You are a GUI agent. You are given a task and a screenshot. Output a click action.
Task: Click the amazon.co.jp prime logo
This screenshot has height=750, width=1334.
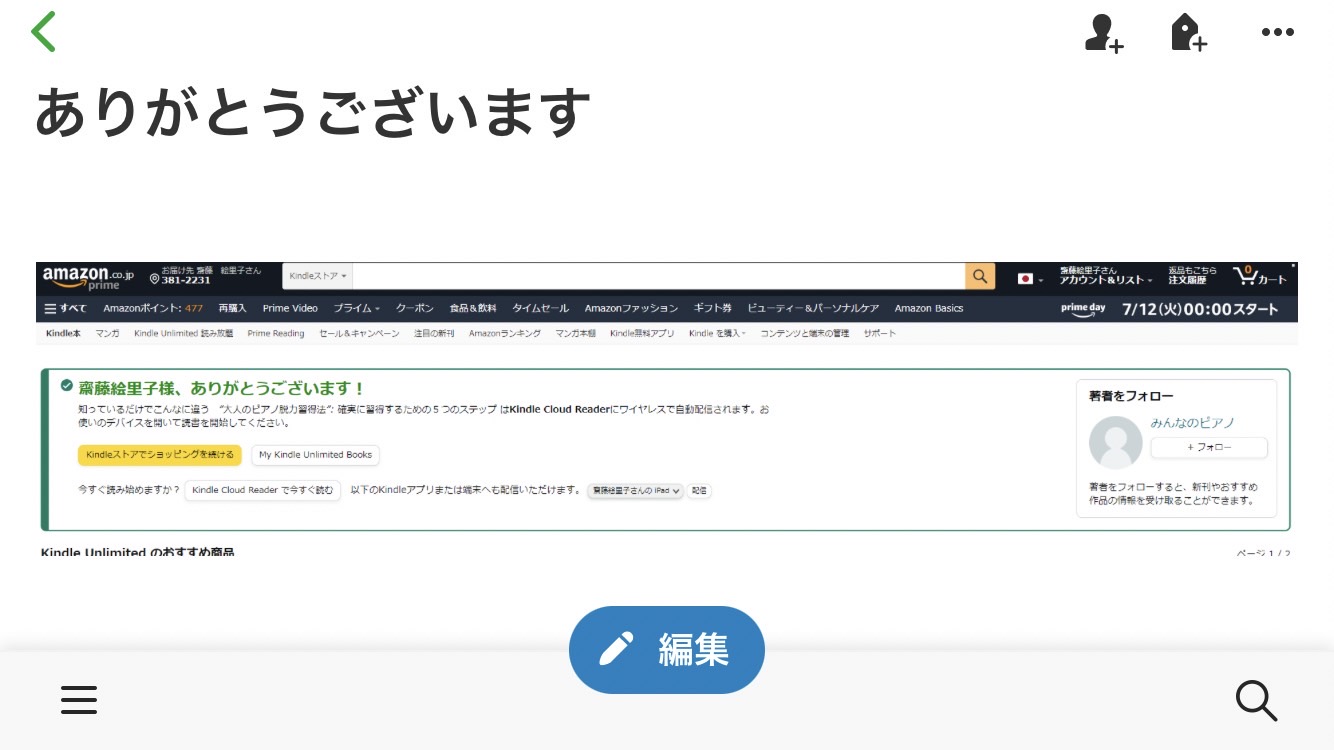tap(88, 277)
